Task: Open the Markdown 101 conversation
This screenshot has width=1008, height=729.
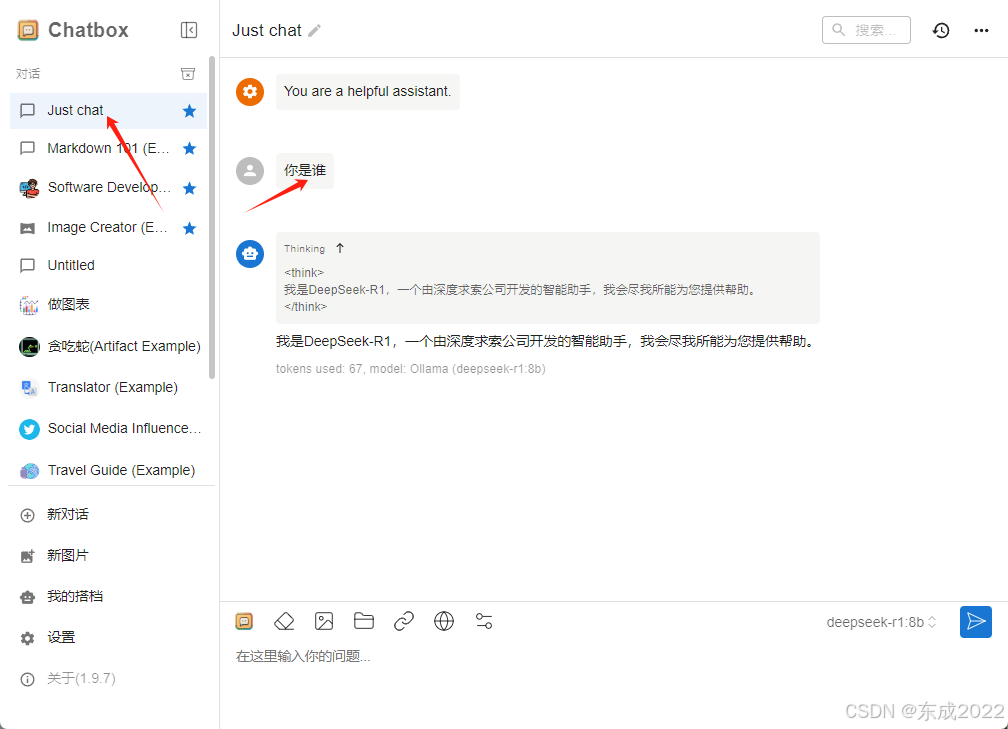Action: point(108,148)
